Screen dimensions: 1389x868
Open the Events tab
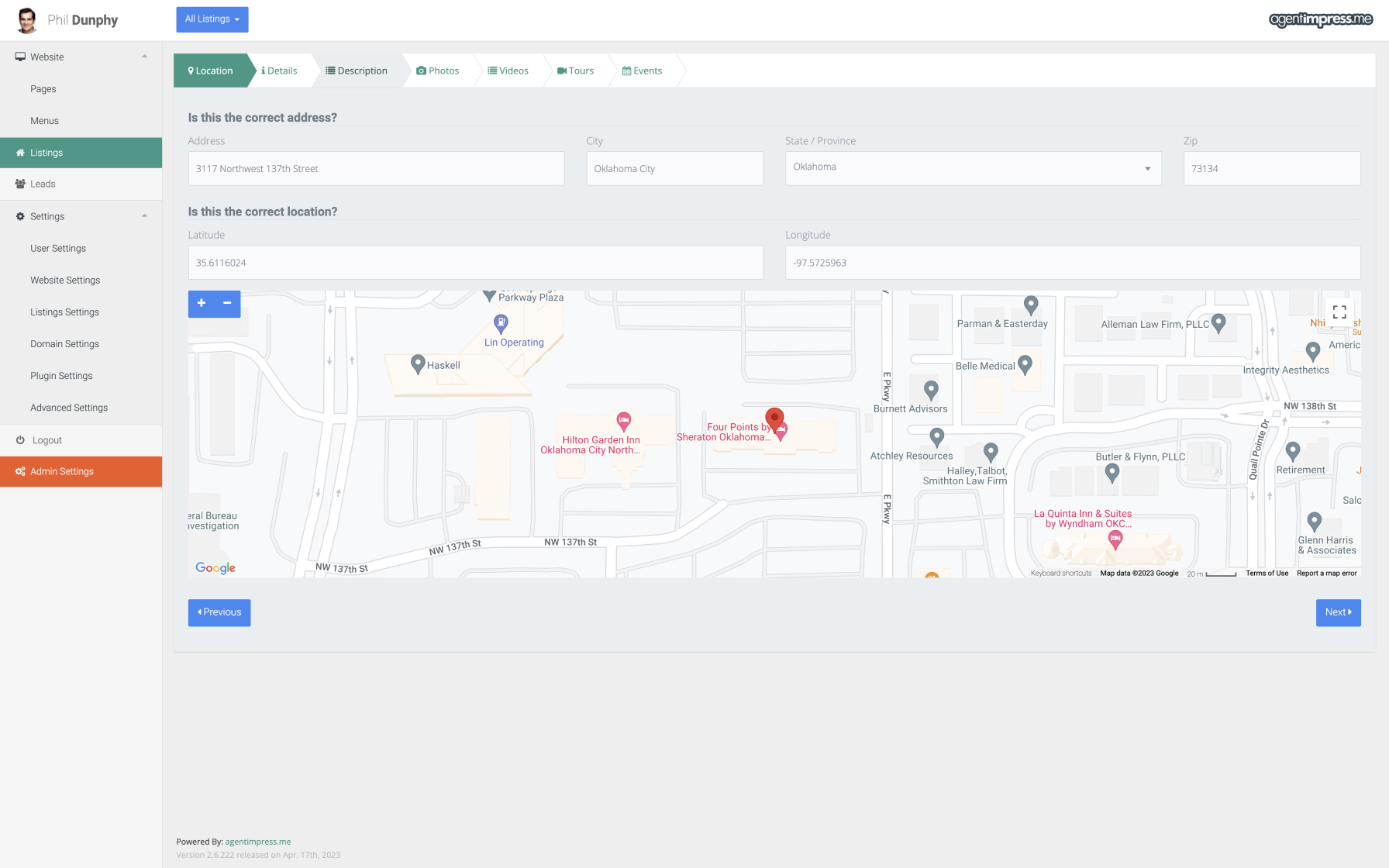coord(643,71)
